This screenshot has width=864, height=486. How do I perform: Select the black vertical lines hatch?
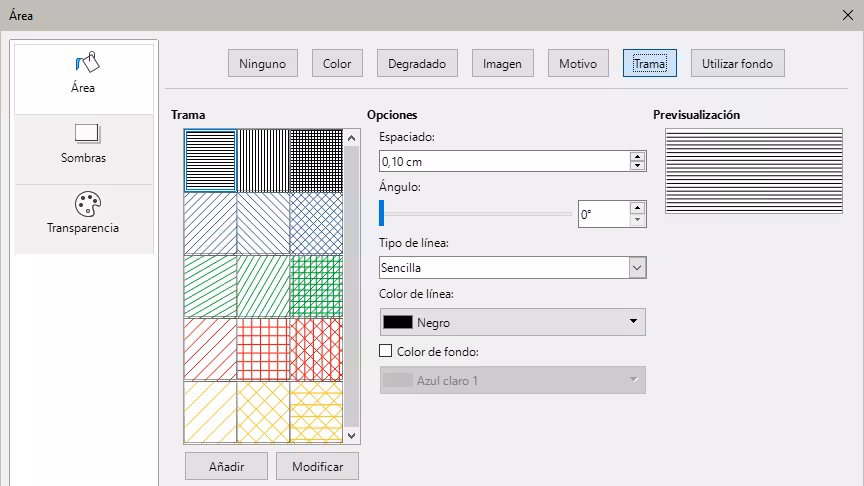(x=263, y=161)
